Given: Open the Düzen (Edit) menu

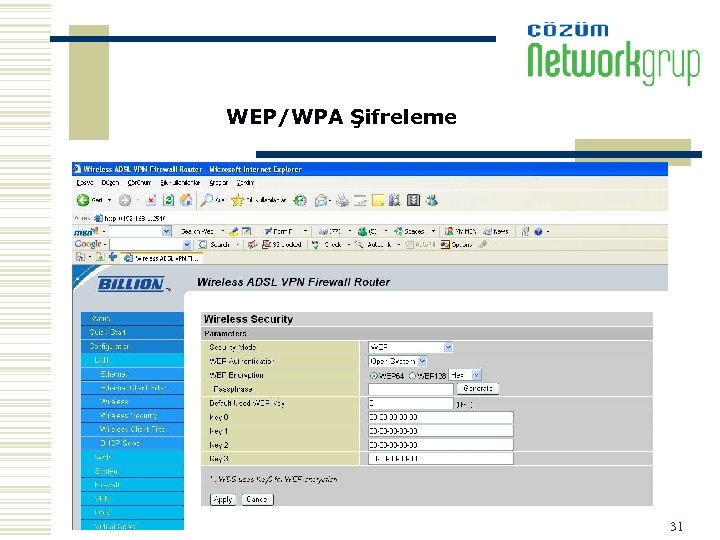Looking at the screenshot, I should click(x=110, y=183).
